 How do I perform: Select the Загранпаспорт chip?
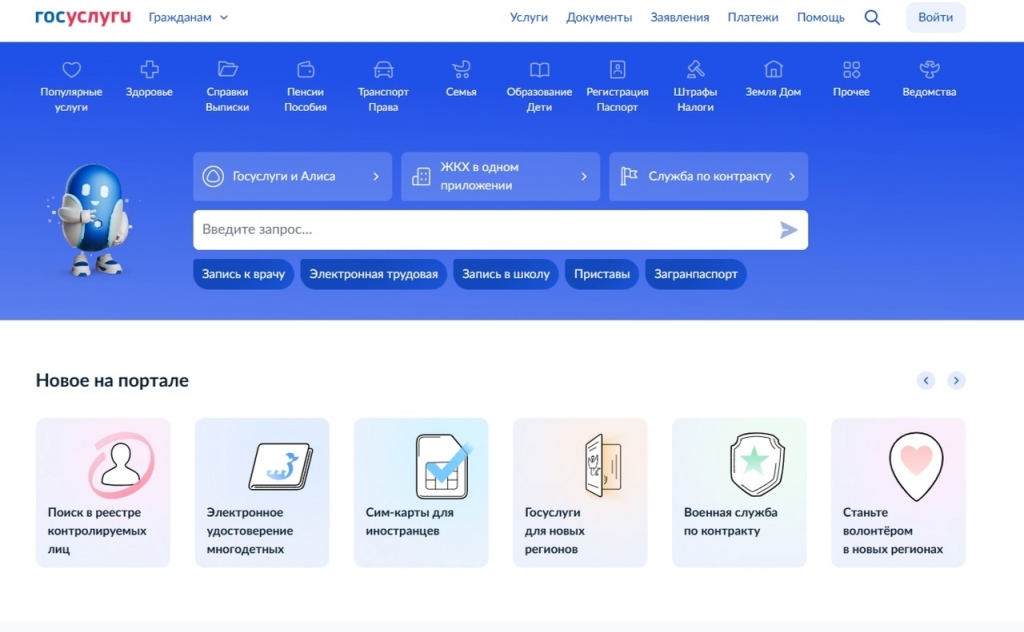click(x=696, y=274)
